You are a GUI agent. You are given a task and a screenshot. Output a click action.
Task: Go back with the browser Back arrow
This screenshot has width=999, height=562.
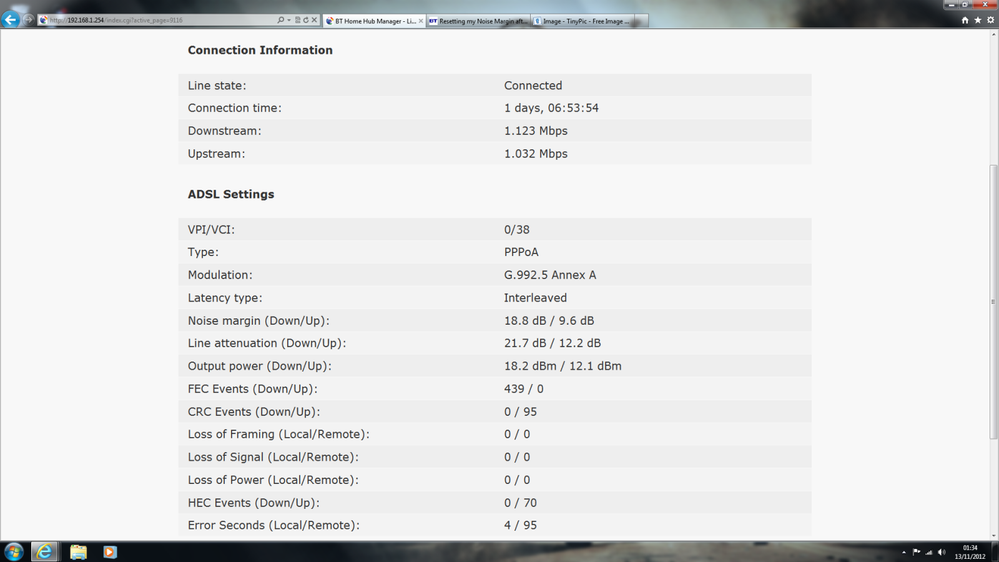[x=10, y=20]
